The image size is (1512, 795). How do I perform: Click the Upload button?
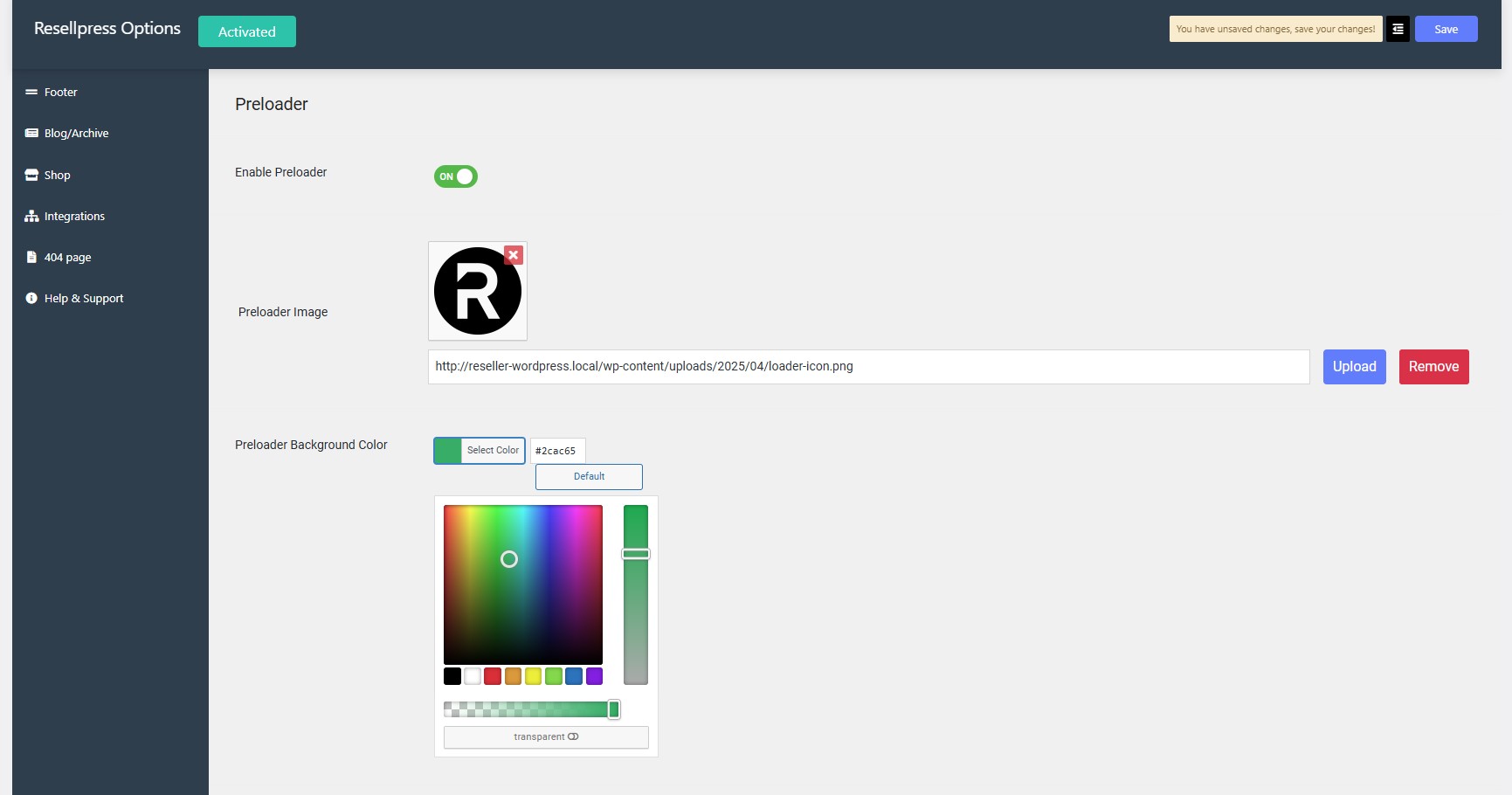(1354, 367)
